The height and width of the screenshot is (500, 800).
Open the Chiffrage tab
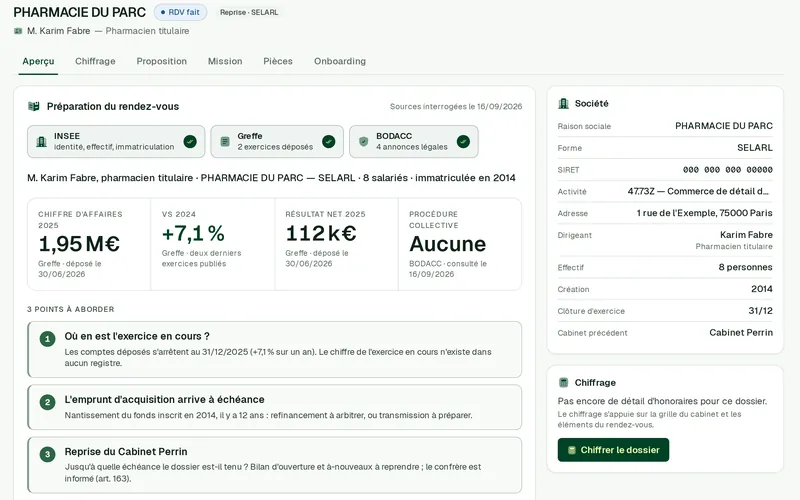[95, 61]
